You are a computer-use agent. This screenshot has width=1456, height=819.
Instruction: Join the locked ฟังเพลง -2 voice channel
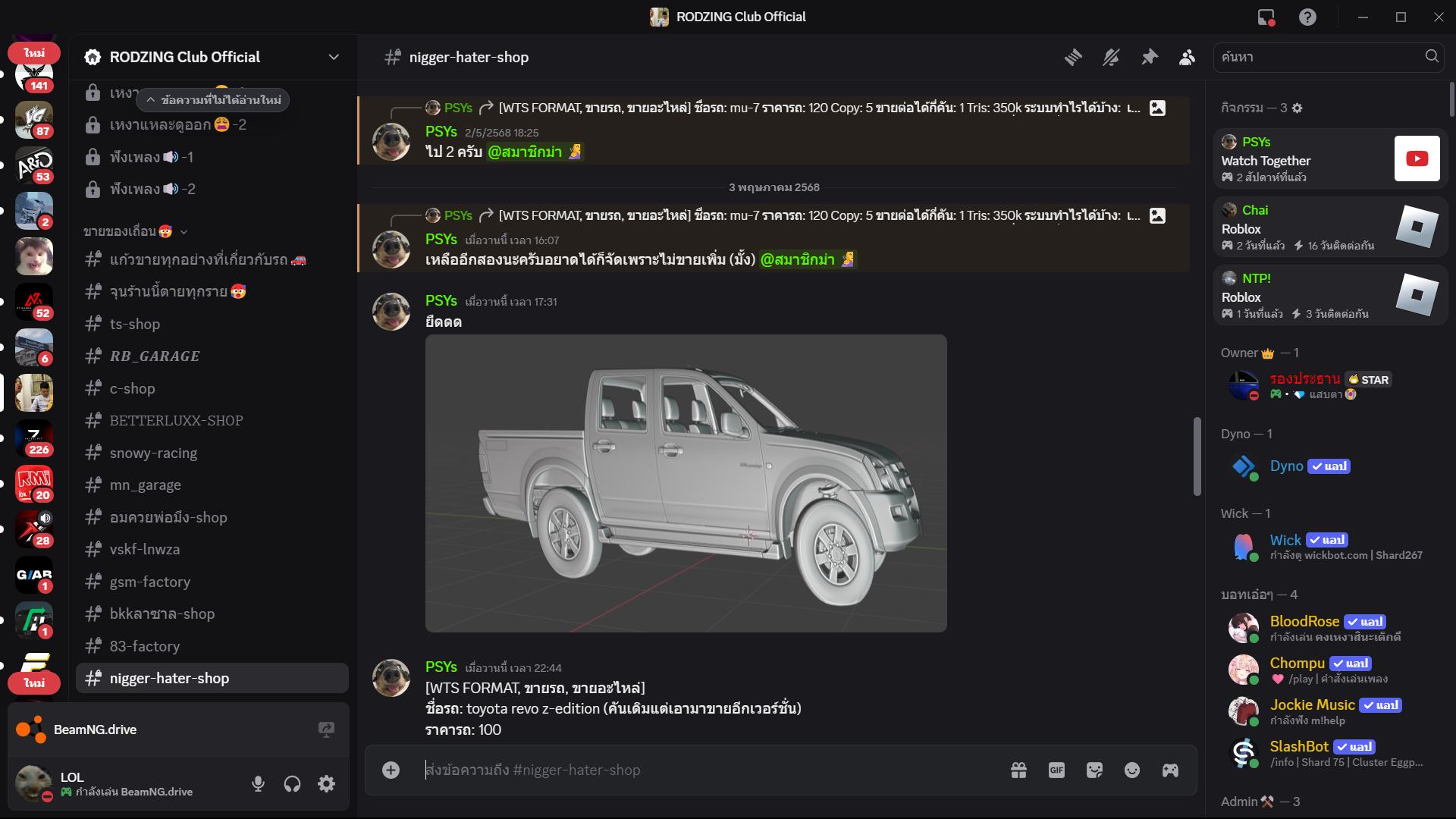212,189
